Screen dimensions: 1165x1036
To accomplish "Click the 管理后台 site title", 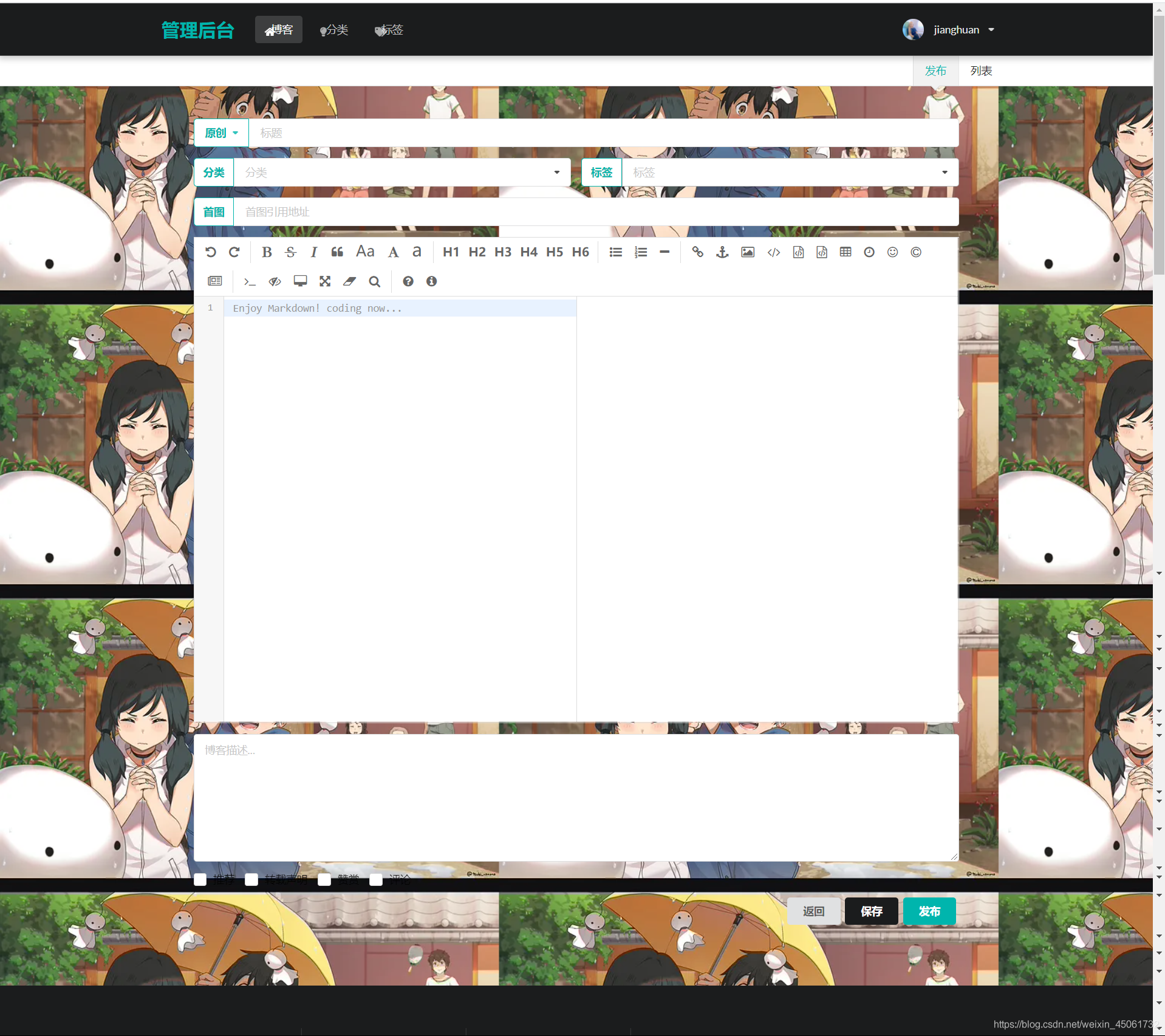I will 198,30.
